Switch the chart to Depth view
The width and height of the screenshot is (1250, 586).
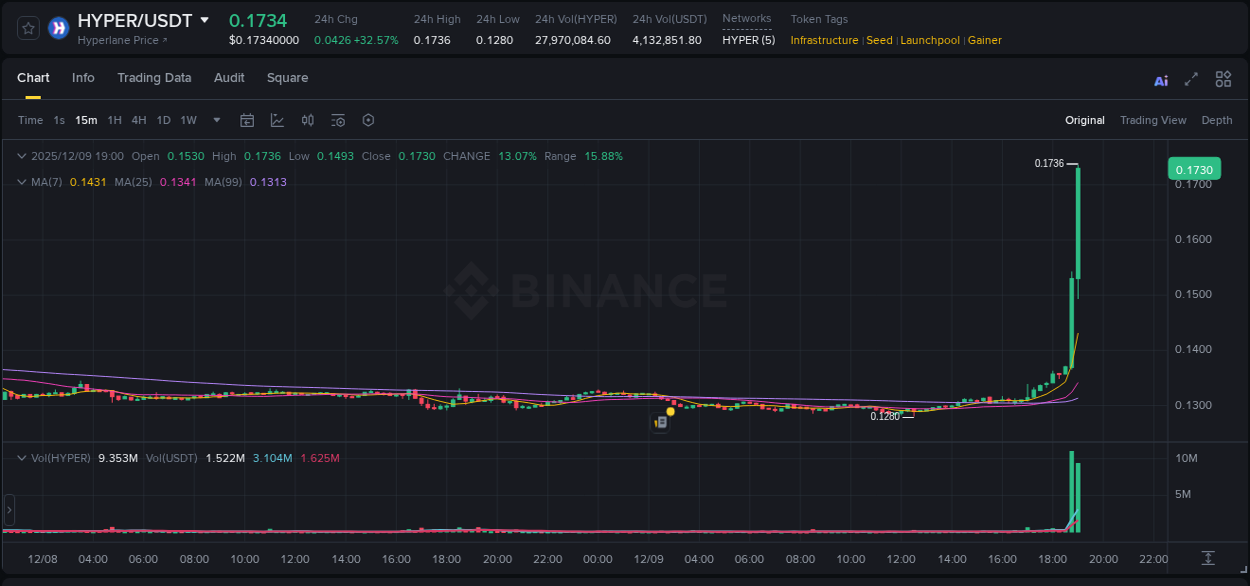(x=1216, y=120)
